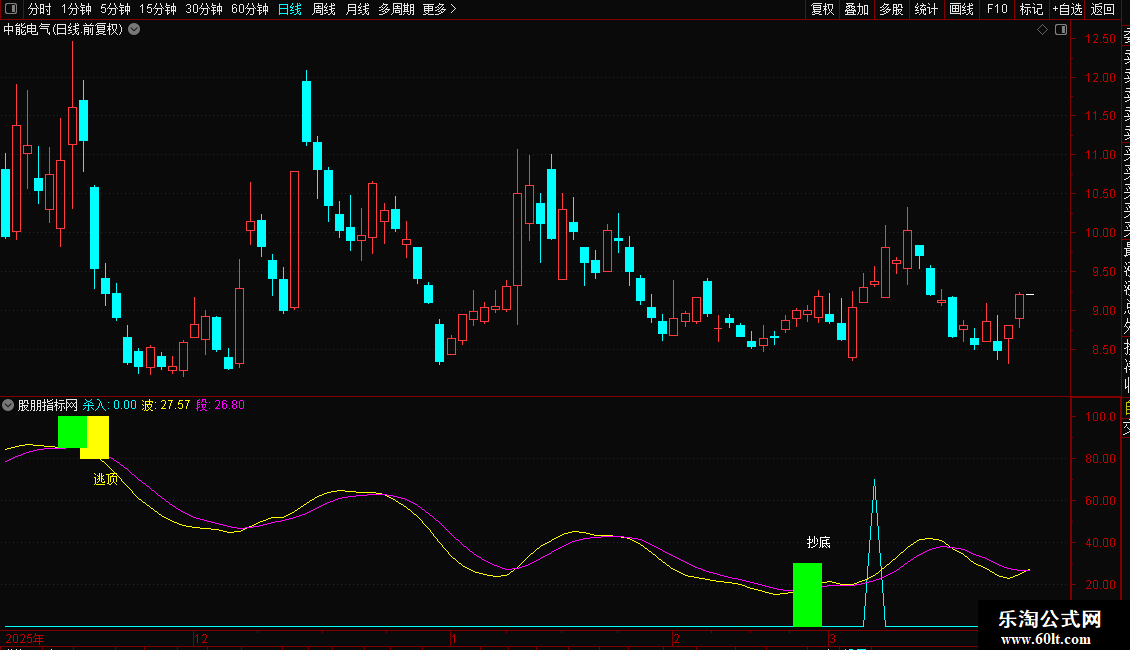Click 返回 to go back
1130x650 pixels.
[x=1103, y=9]
